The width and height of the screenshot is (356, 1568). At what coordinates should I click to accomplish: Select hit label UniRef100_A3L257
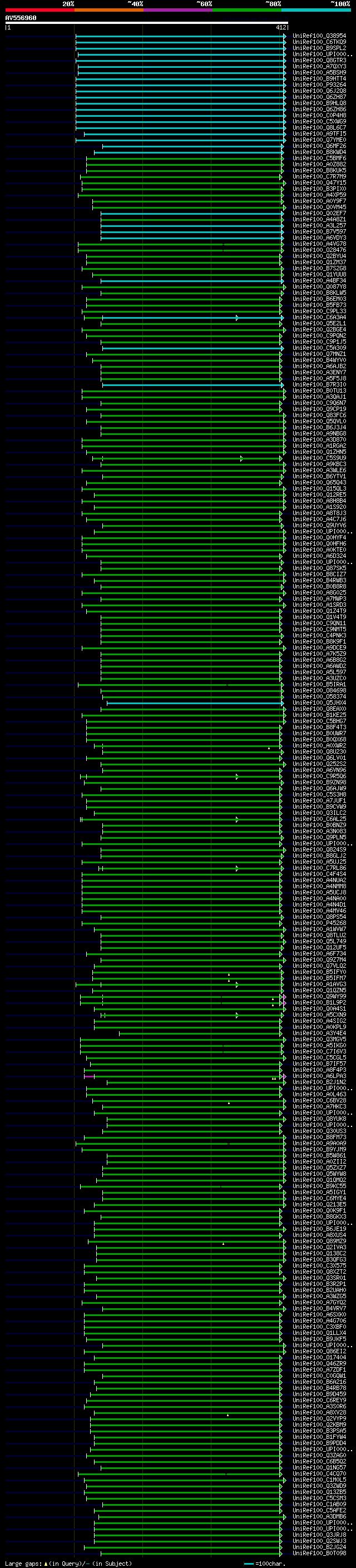coord(319,225)
